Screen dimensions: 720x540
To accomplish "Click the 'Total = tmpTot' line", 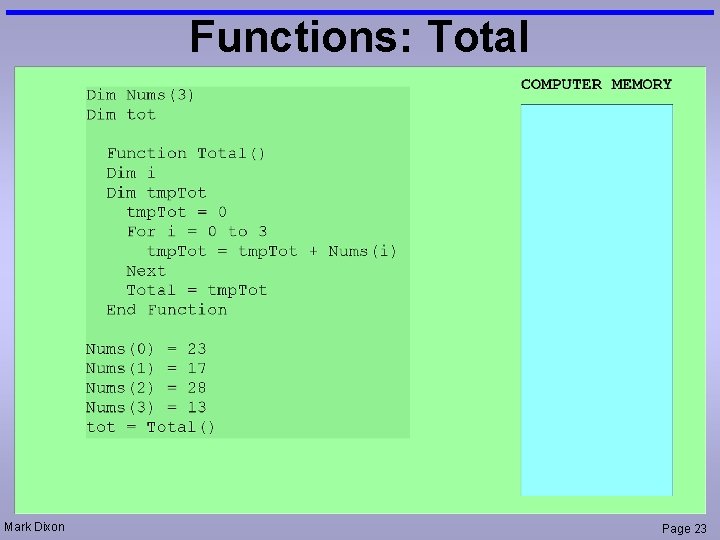I will tap(197, 291).
